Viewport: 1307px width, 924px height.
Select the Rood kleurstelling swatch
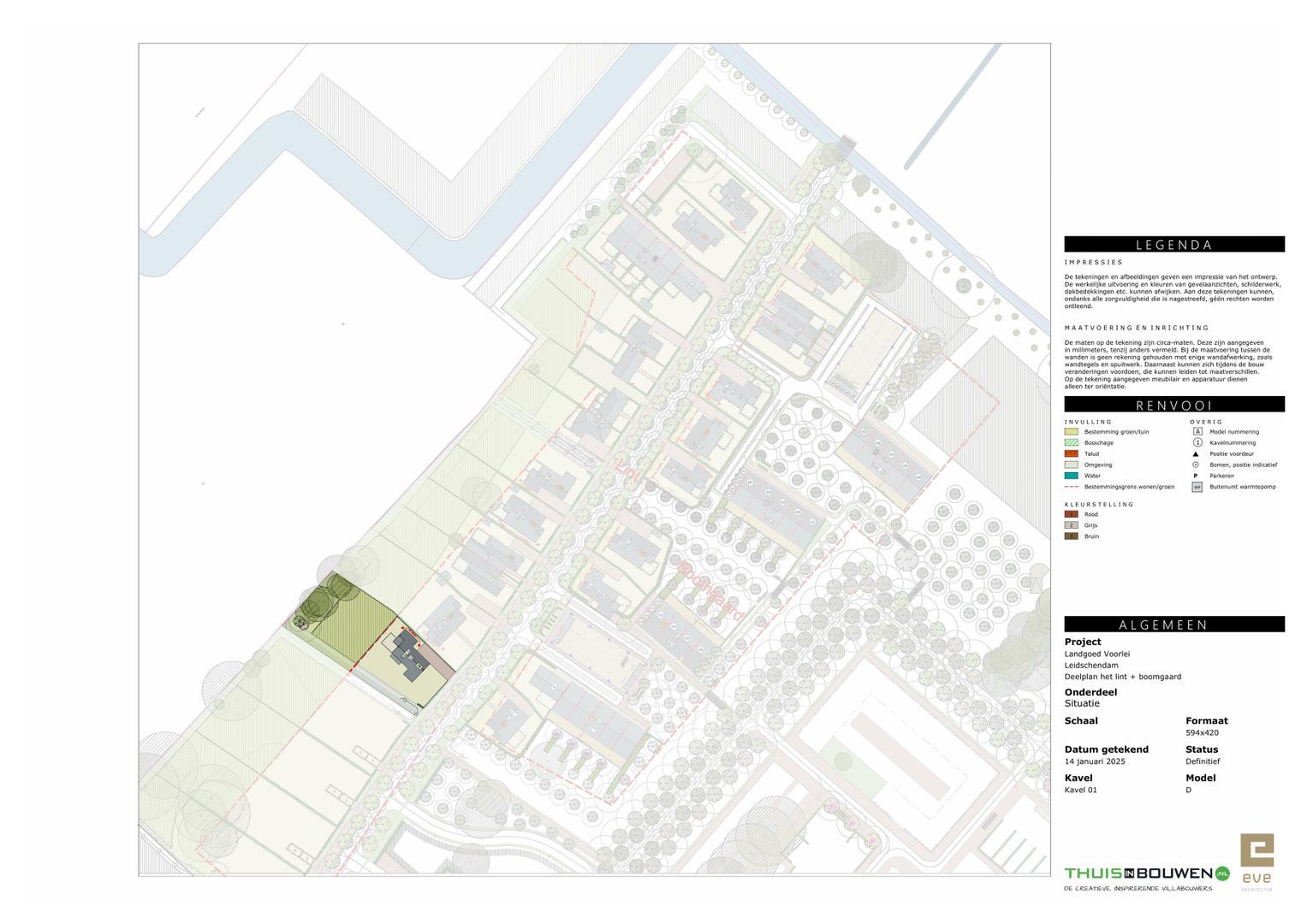click(1071, 514)
